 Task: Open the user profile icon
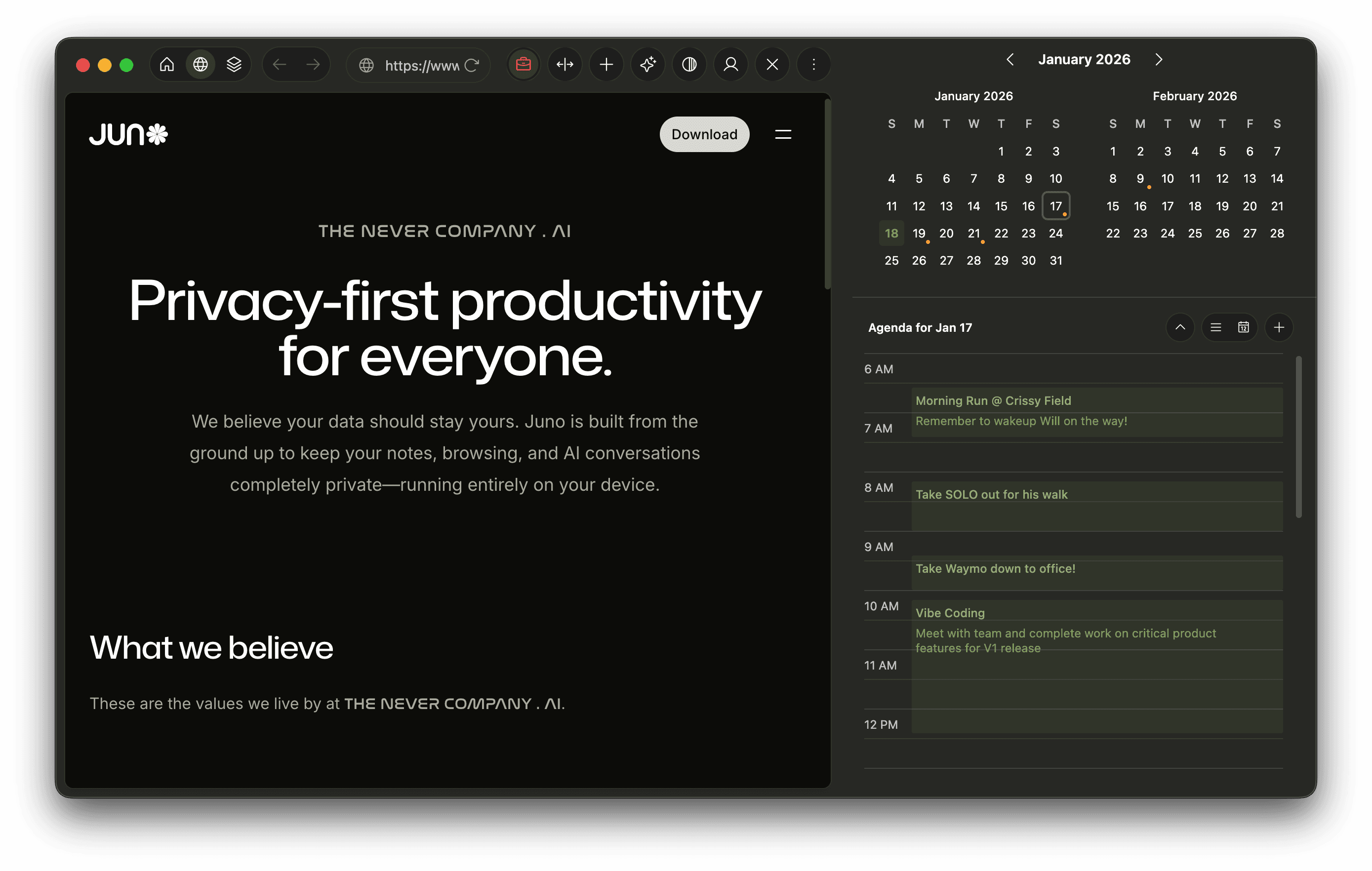pyautogui.click(x=731, y=64)
